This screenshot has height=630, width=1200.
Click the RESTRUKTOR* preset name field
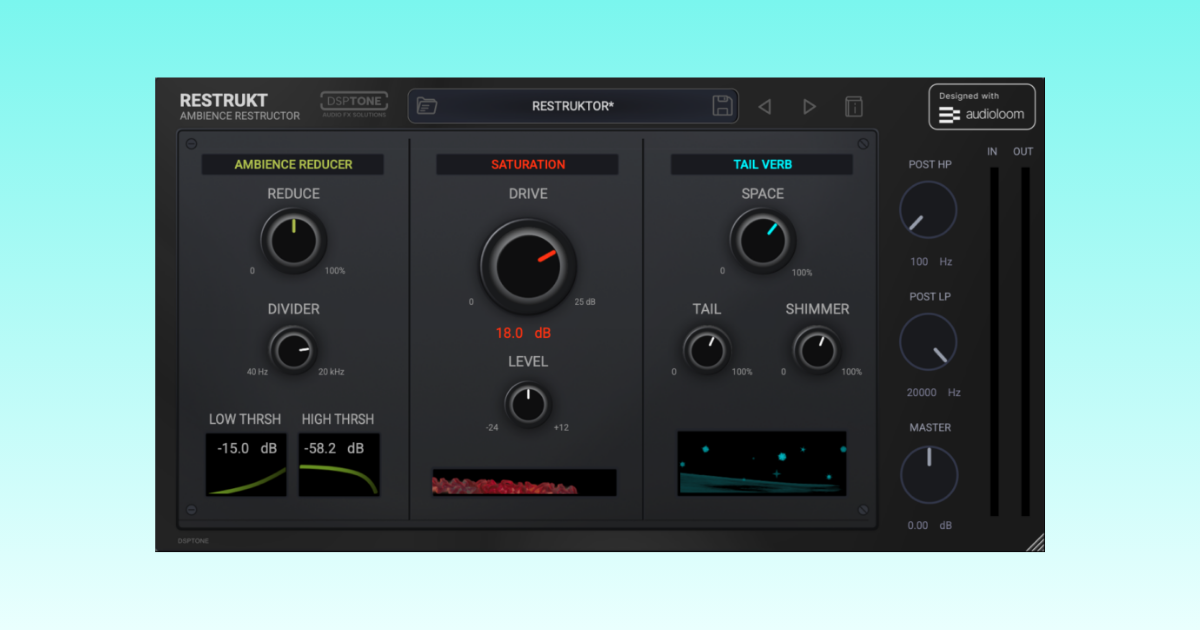click(573, 106)
